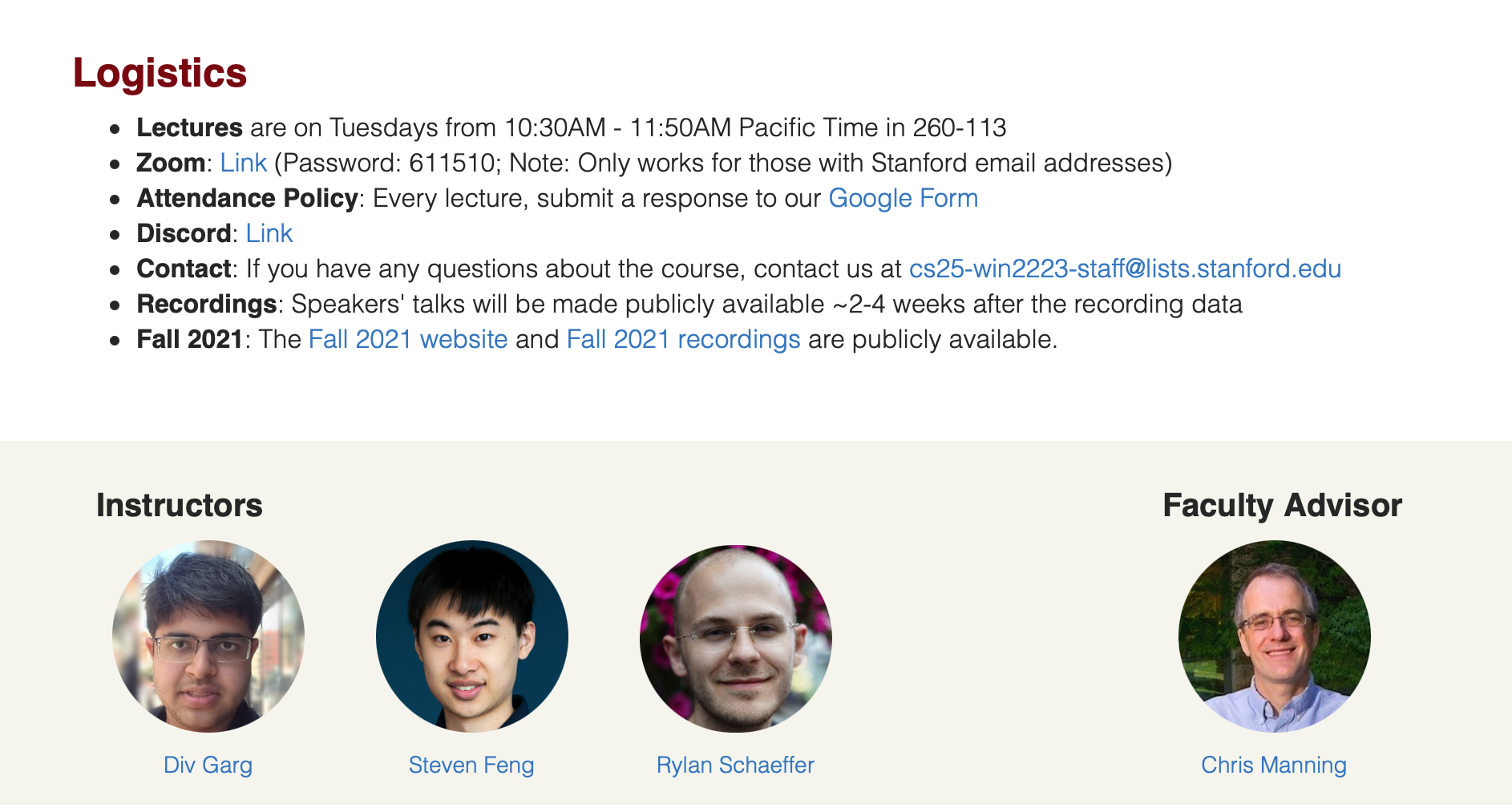Visit the Fall 2021 website link
Screen dimensions: 1512x808
(408, 339)
